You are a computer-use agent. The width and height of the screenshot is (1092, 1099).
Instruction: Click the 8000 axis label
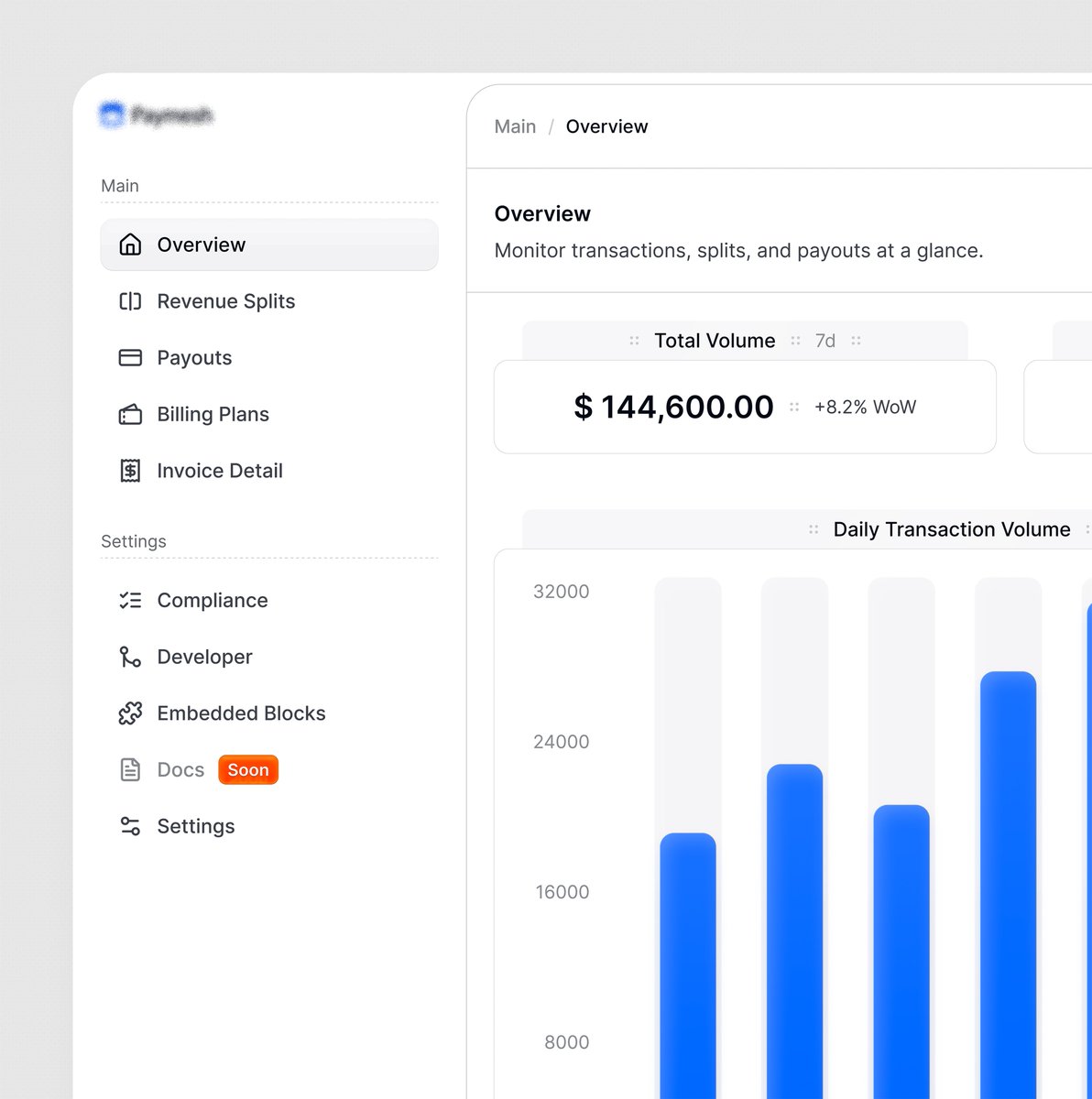click(567, 1042)
